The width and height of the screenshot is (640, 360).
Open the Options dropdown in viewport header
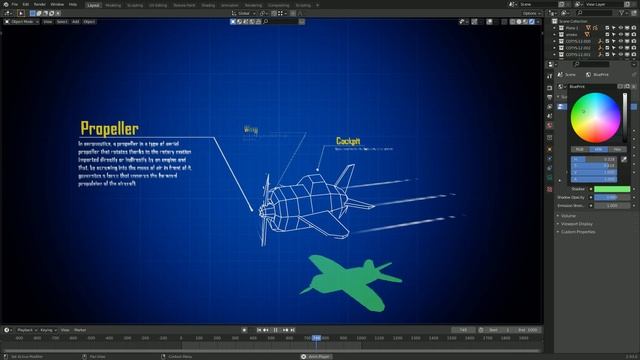[532, 13]
